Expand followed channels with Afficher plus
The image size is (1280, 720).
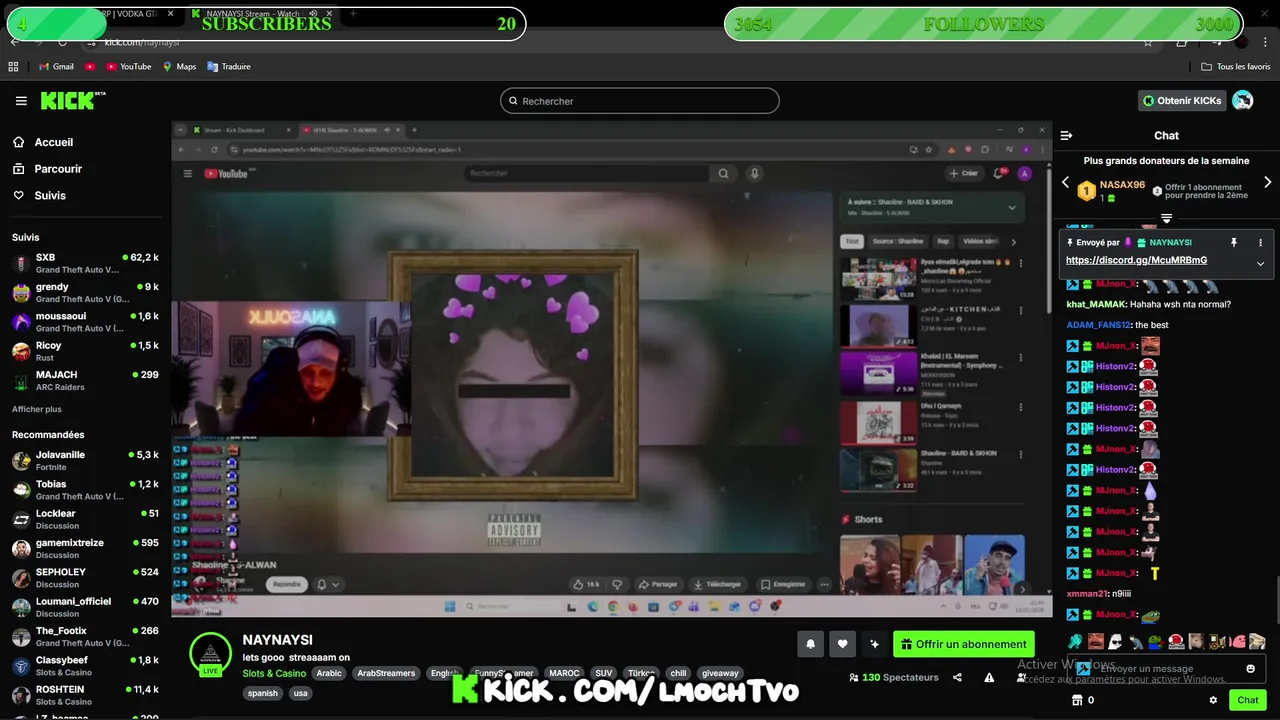[36, 409]
